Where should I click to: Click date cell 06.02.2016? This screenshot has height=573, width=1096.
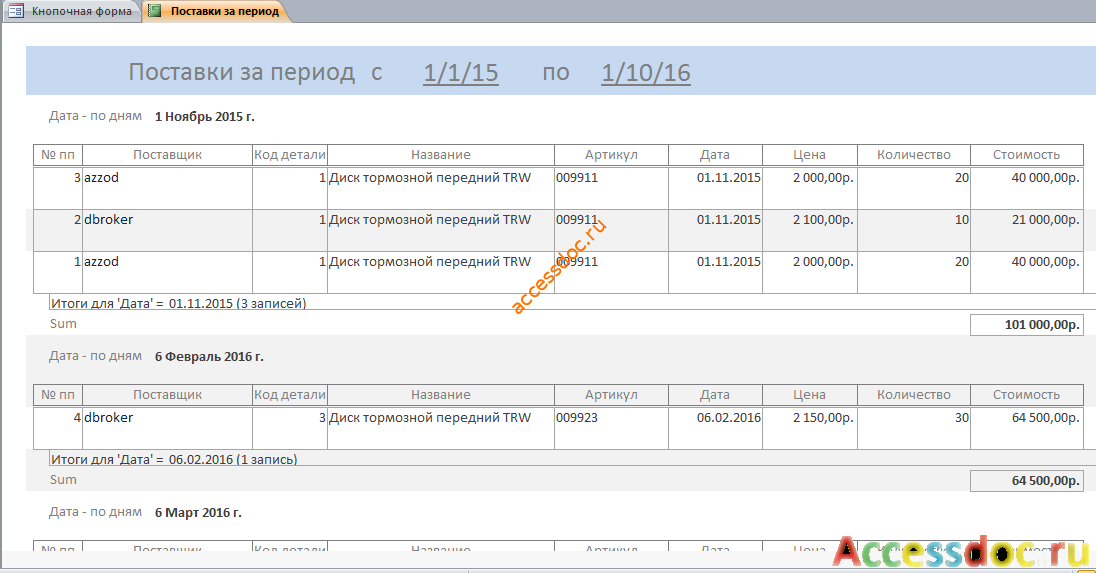point(715,428)
